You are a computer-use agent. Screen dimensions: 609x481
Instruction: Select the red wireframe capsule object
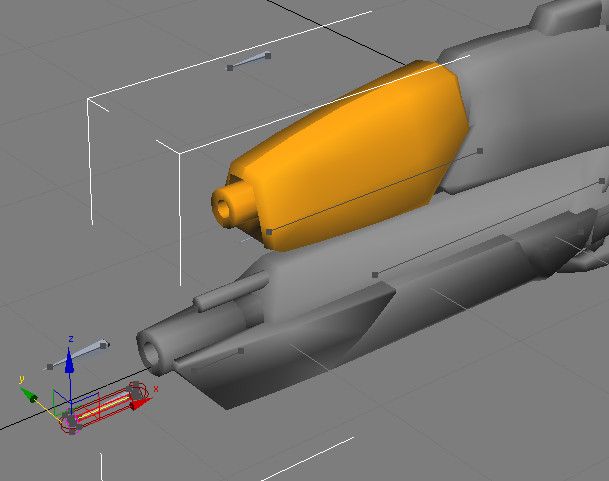pyautogui.click(x=104, y=408)
